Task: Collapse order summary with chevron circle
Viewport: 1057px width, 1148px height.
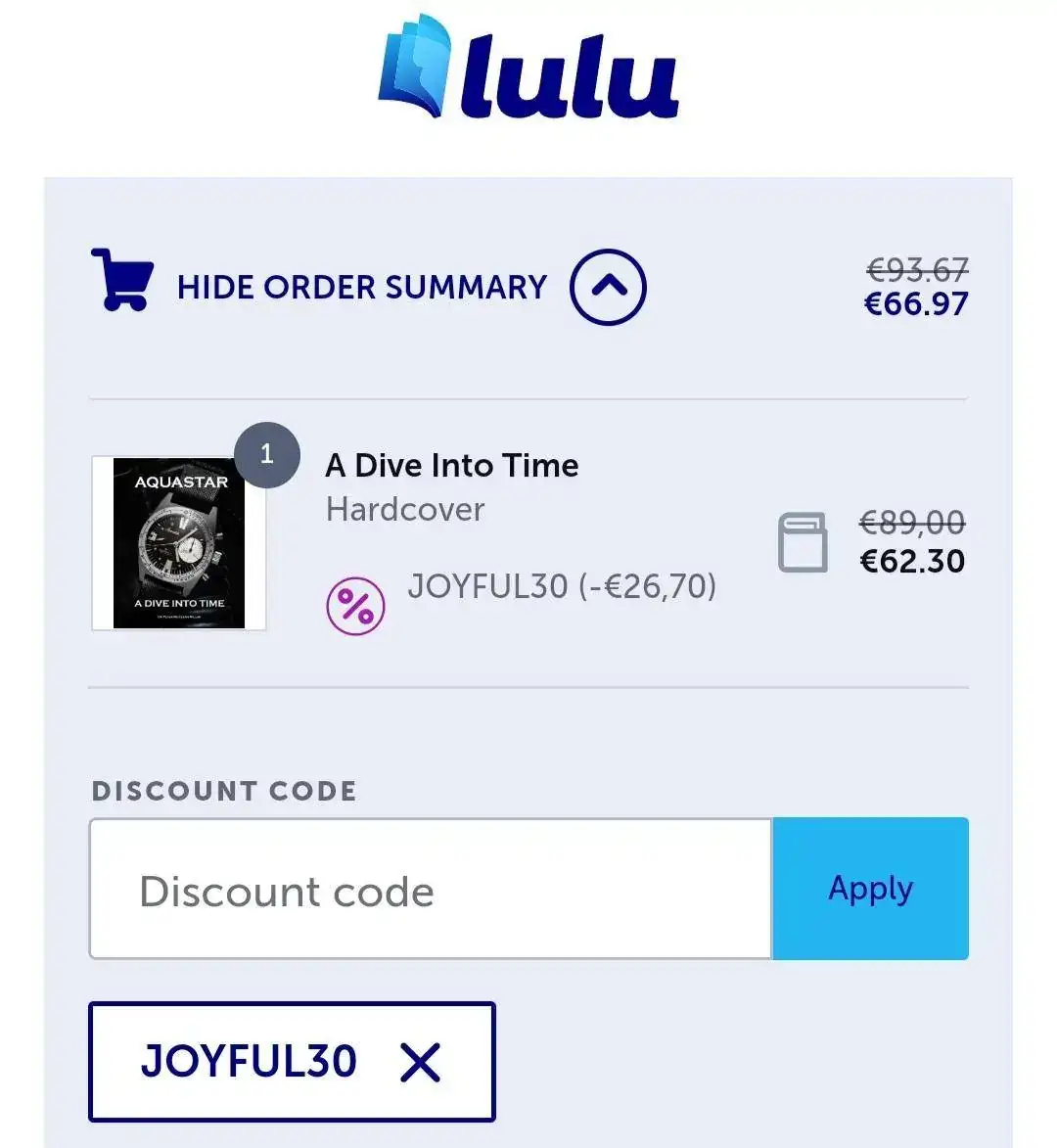Action: click(x=609, y=287)
